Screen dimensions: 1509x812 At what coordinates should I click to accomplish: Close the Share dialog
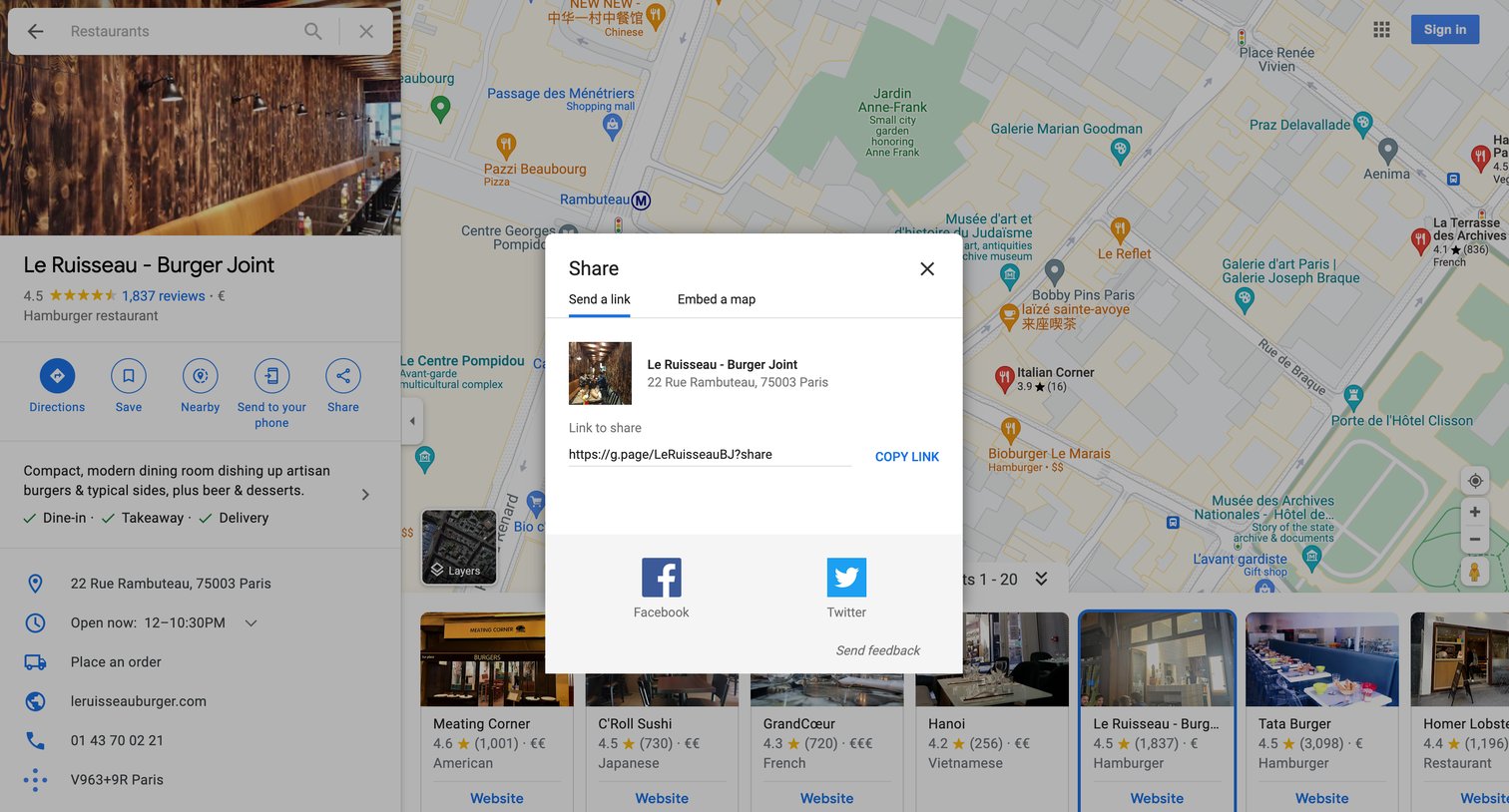click(927, 268)
